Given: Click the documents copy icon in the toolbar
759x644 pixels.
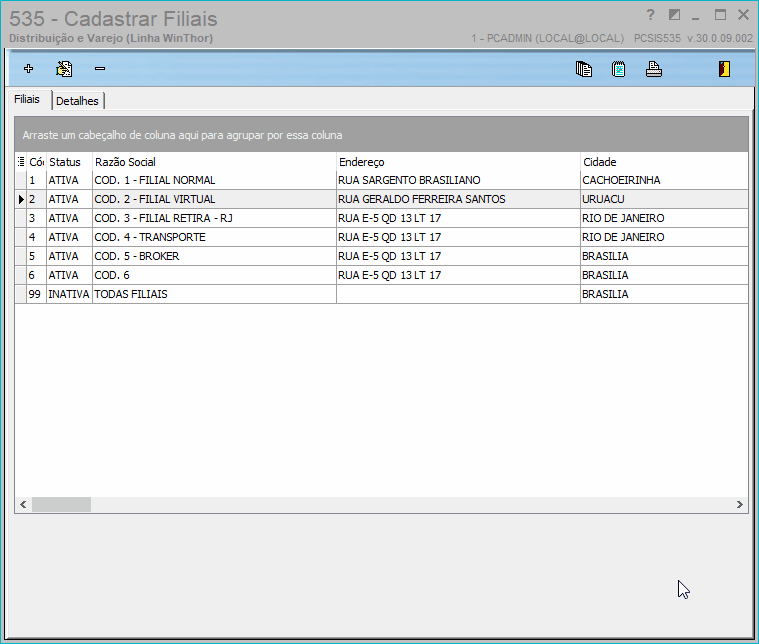Looking at the screenshot, I should pos(584,69).
